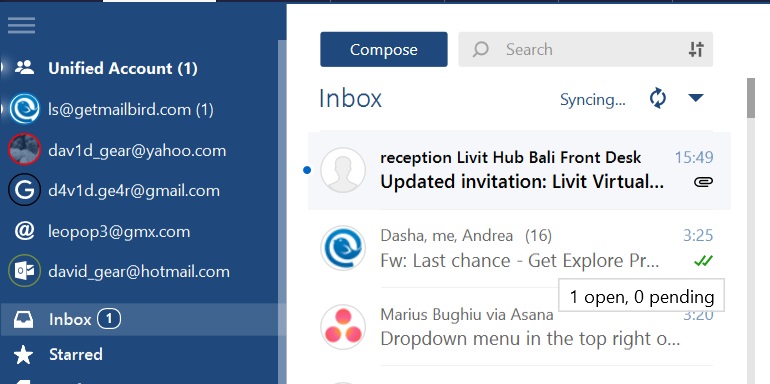Click the Inbox heading

click(350, 98)
